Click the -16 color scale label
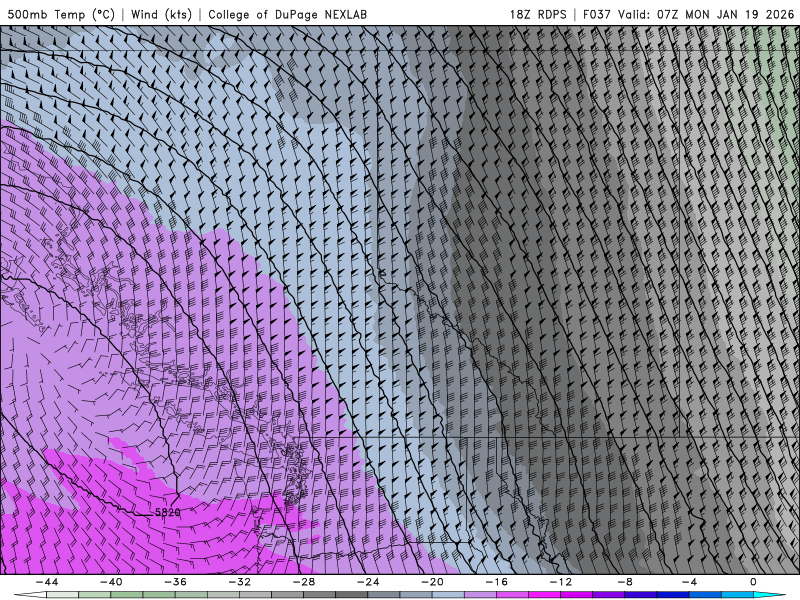Viewport: 800px width, 600px height. [496, 582]
